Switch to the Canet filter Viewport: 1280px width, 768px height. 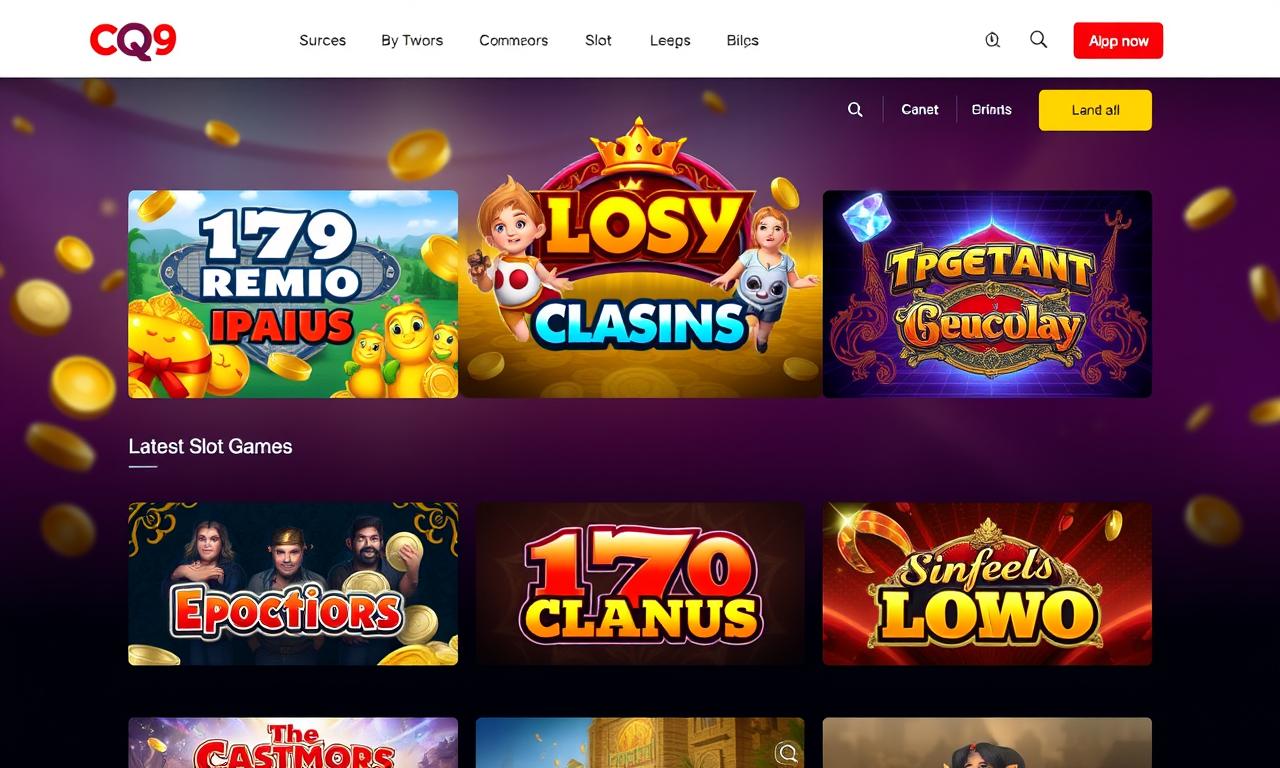coord(920,110)
